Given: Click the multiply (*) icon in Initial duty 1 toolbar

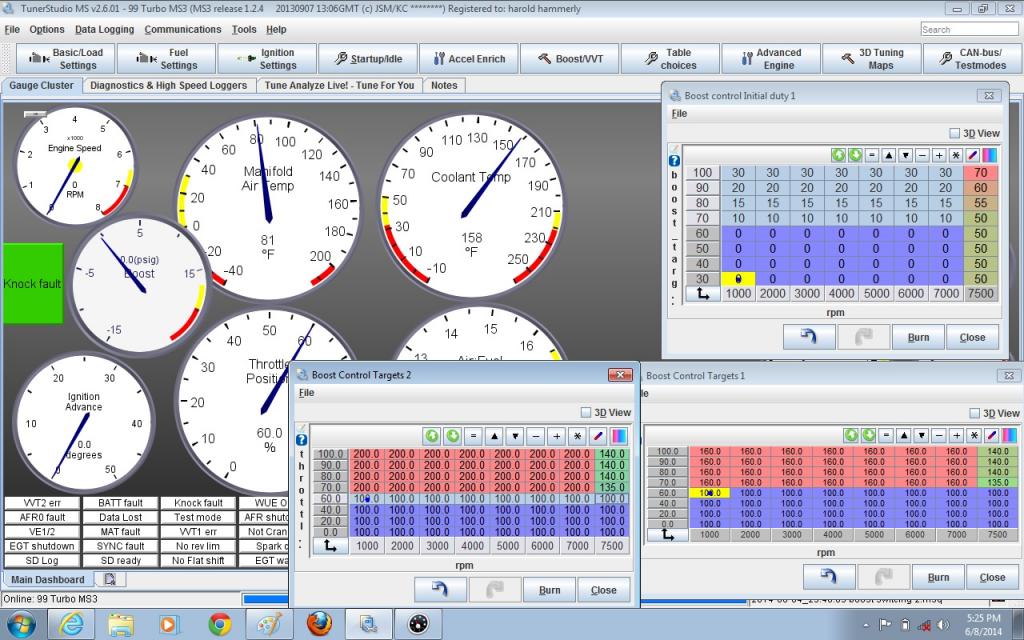Looking at the screenshot, I should coord(955,155).
